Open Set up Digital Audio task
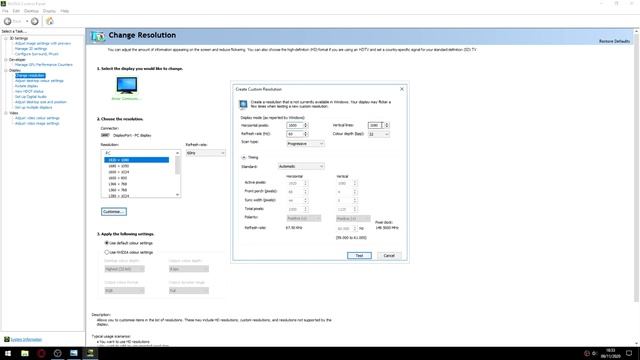 [x=31, y=97]
